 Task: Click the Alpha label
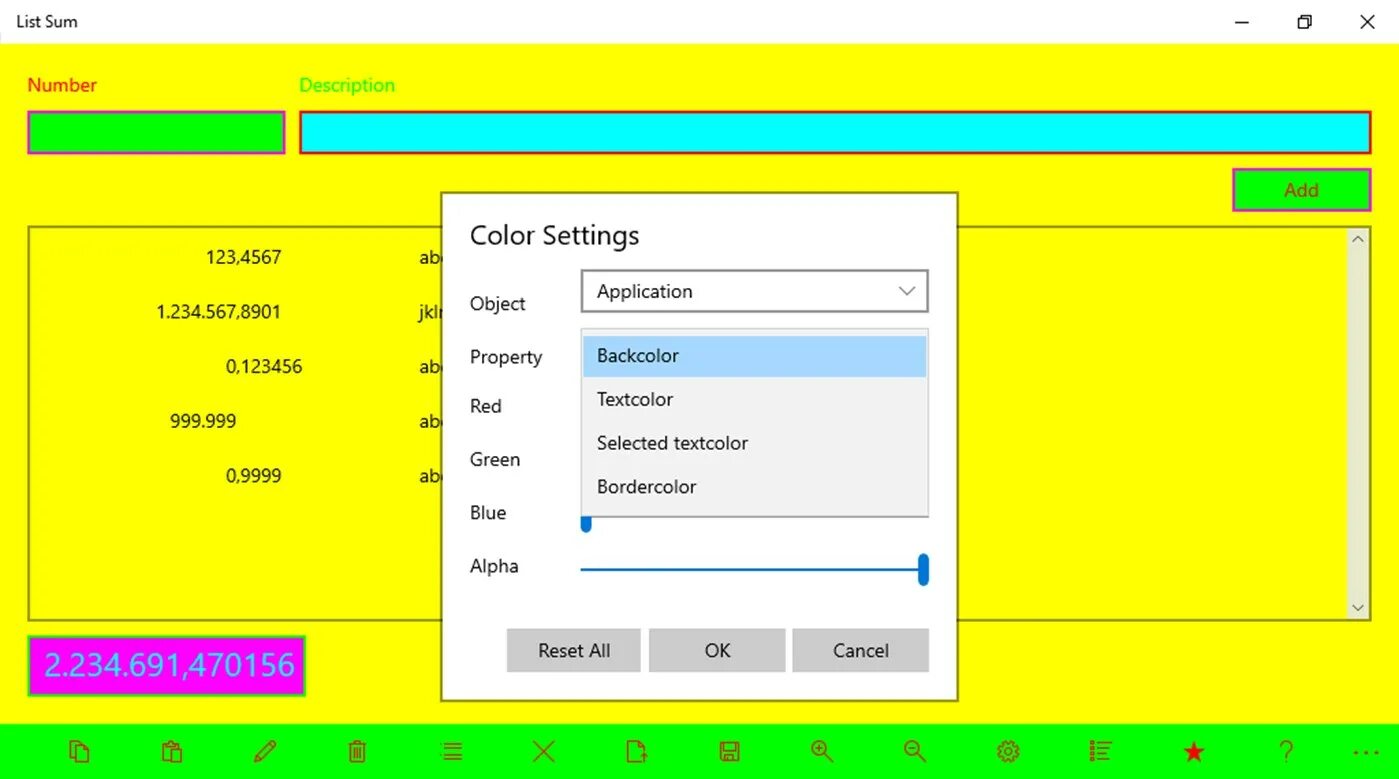[494, 566]
